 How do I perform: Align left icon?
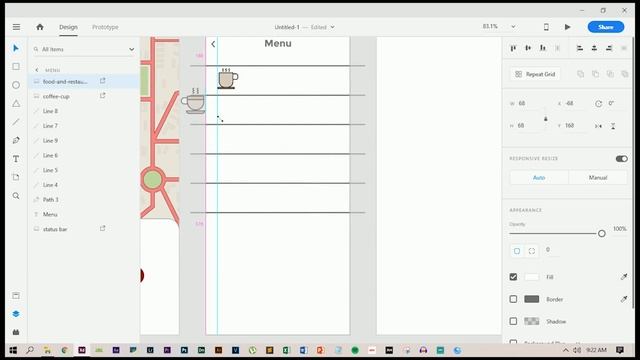click(580, 48)
